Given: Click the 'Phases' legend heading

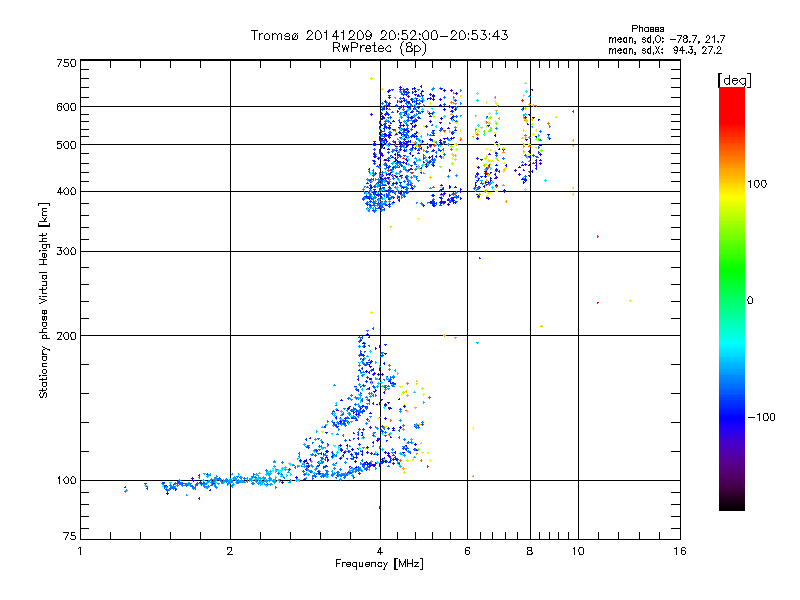Looking at the screenshot, I should [647, 29].
